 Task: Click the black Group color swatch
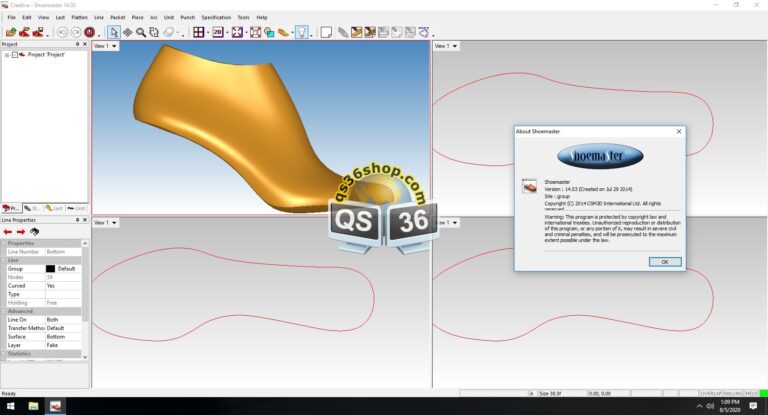coord(50,269)
